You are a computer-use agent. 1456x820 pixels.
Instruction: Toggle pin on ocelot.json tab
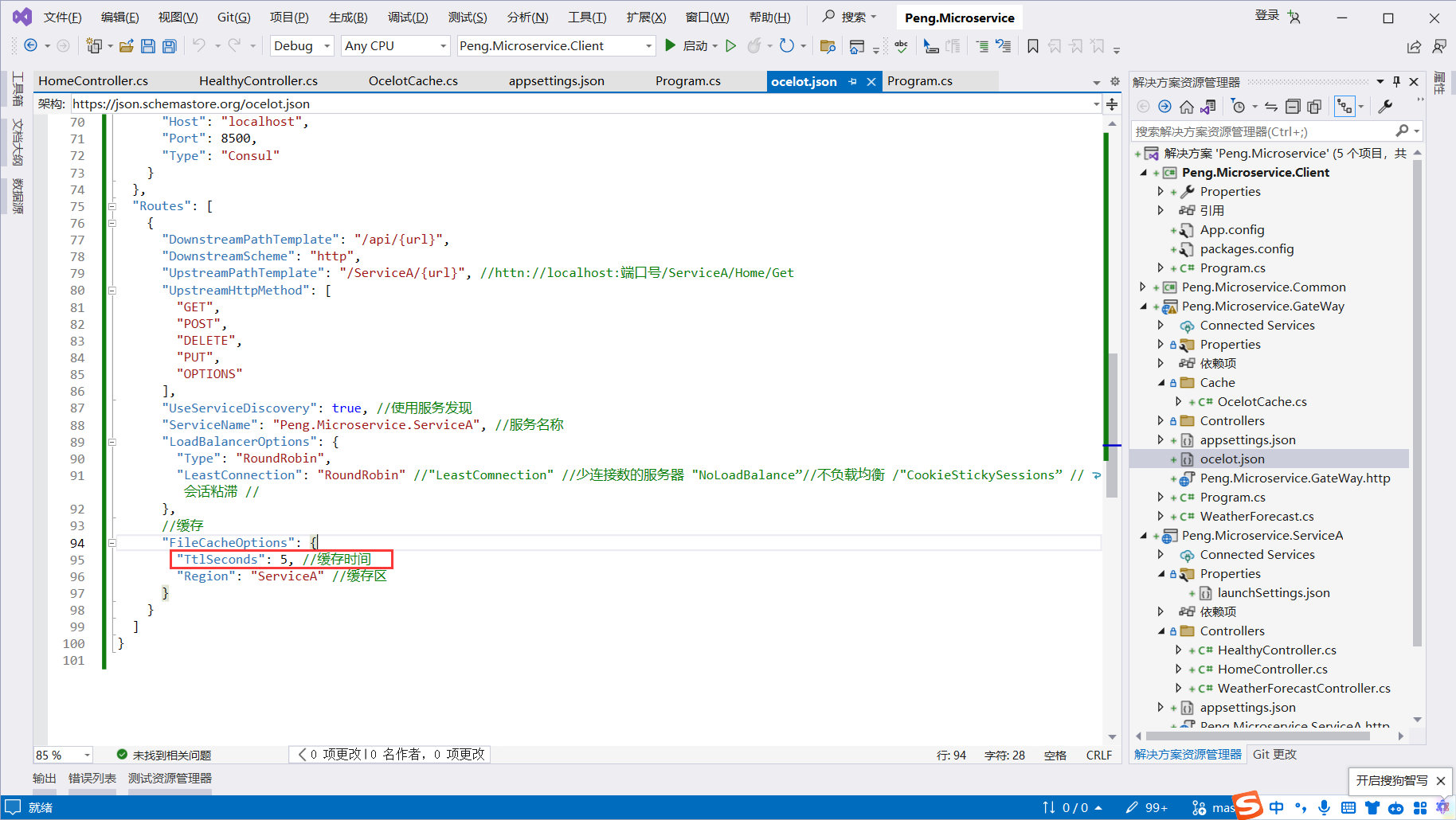[853, 81]
